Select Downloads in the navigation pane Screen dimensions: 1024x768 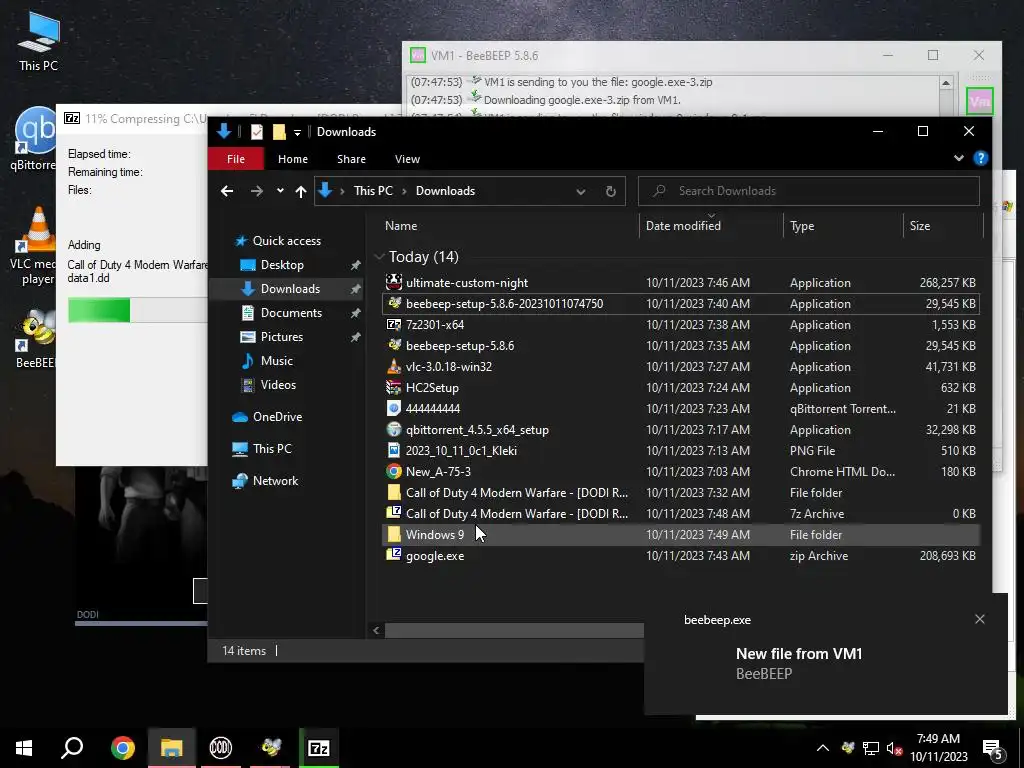(x=290, y=289)
